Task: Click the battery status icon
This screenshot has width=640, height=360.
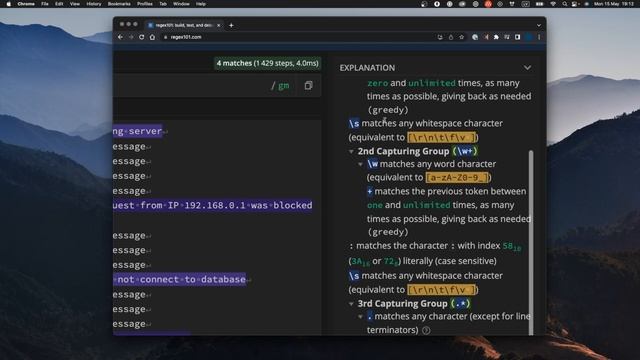Action: click(540, 4)
